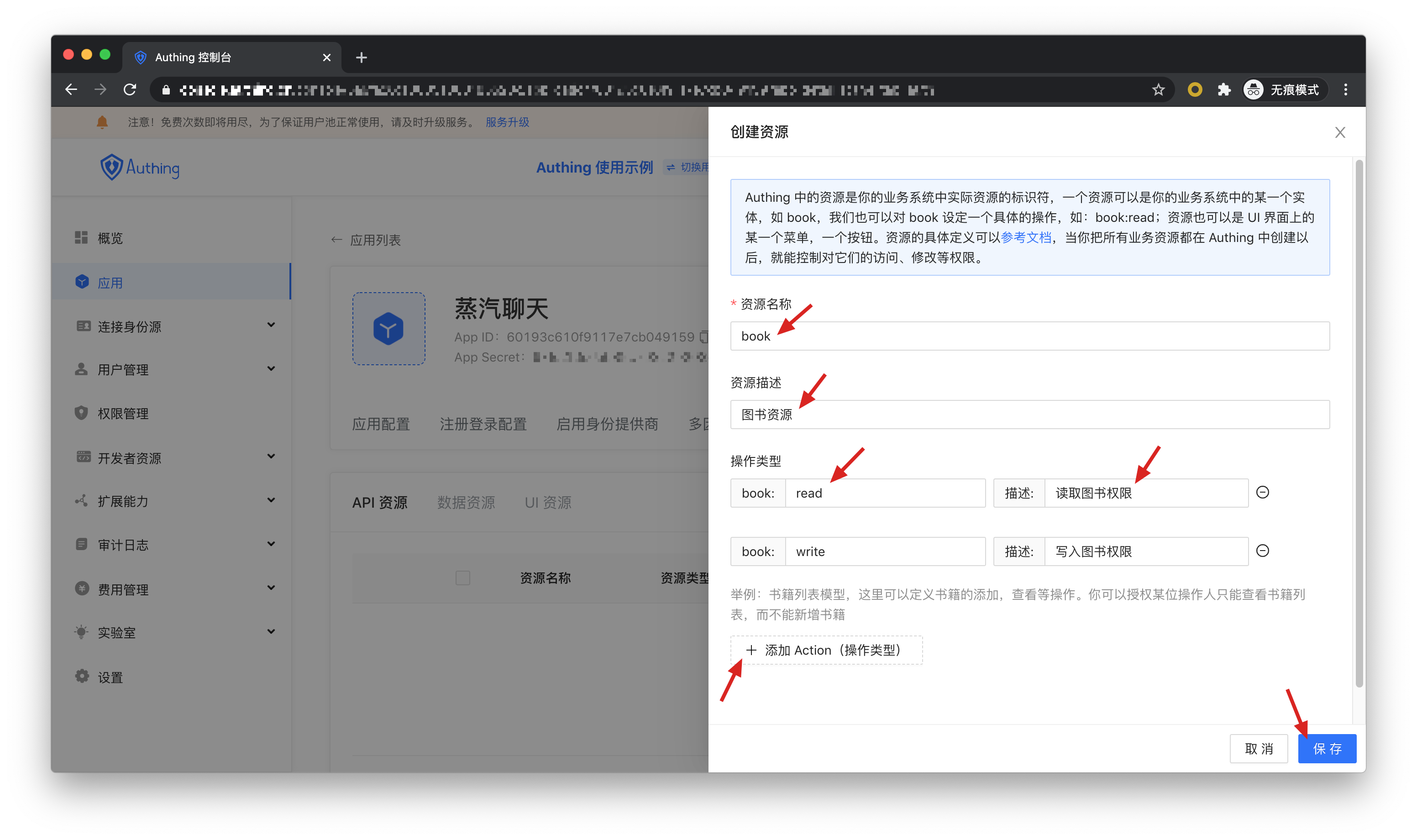Click the notification bell icon

point(102,122)
